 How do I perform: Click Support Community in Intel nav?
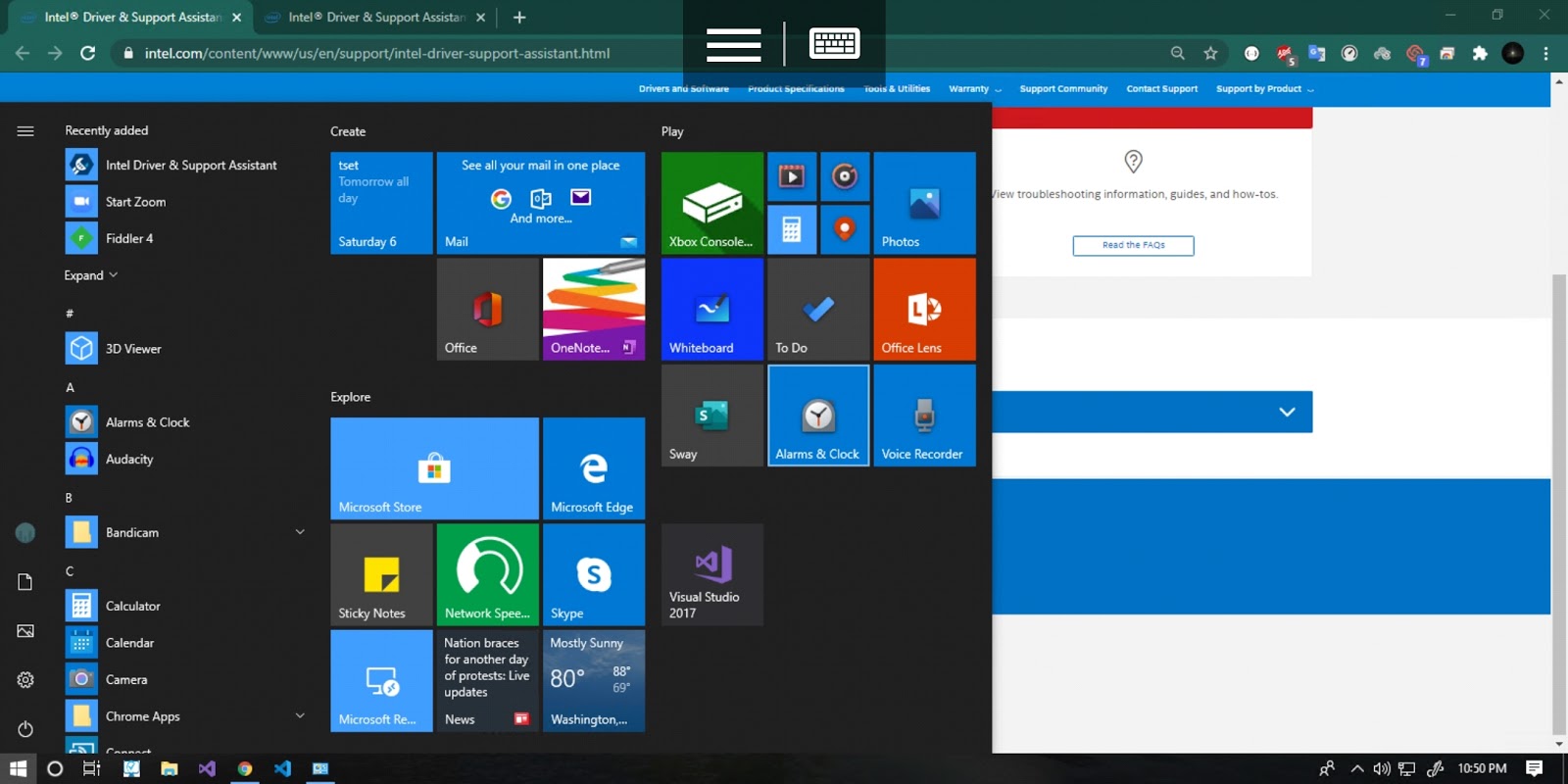point(1063,88)
